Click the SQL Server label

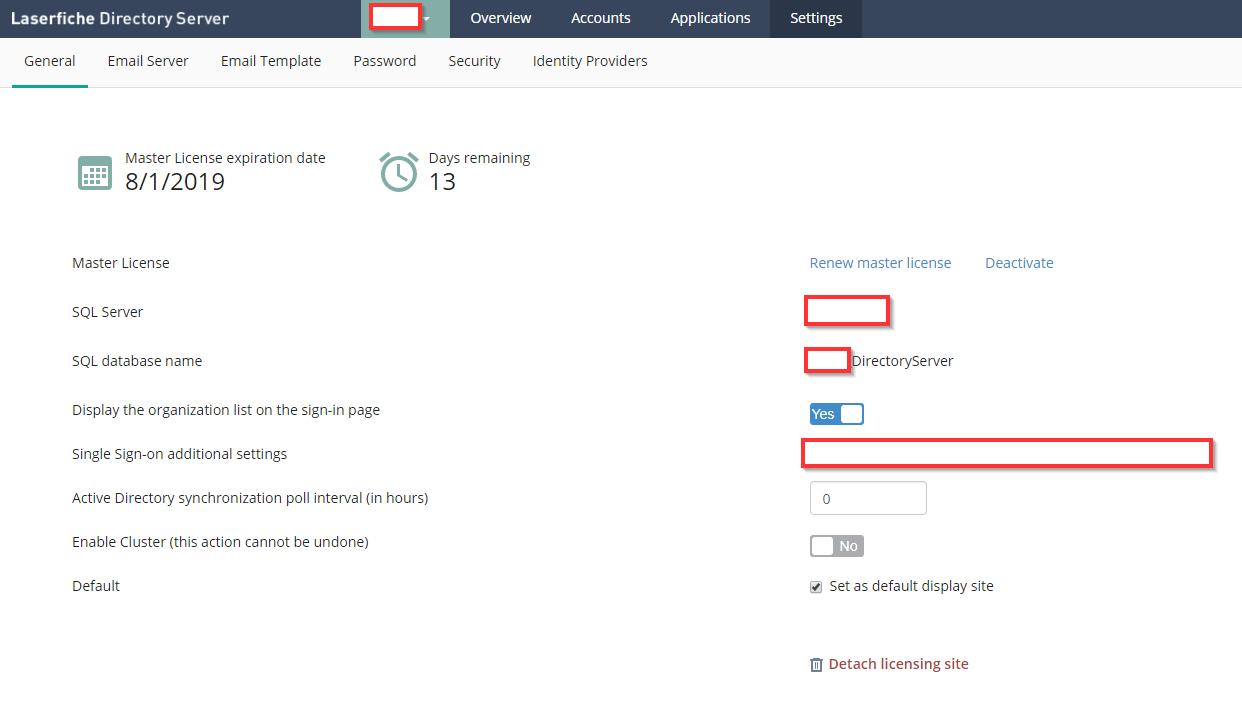pyautogui.click(x=108, y=312)
